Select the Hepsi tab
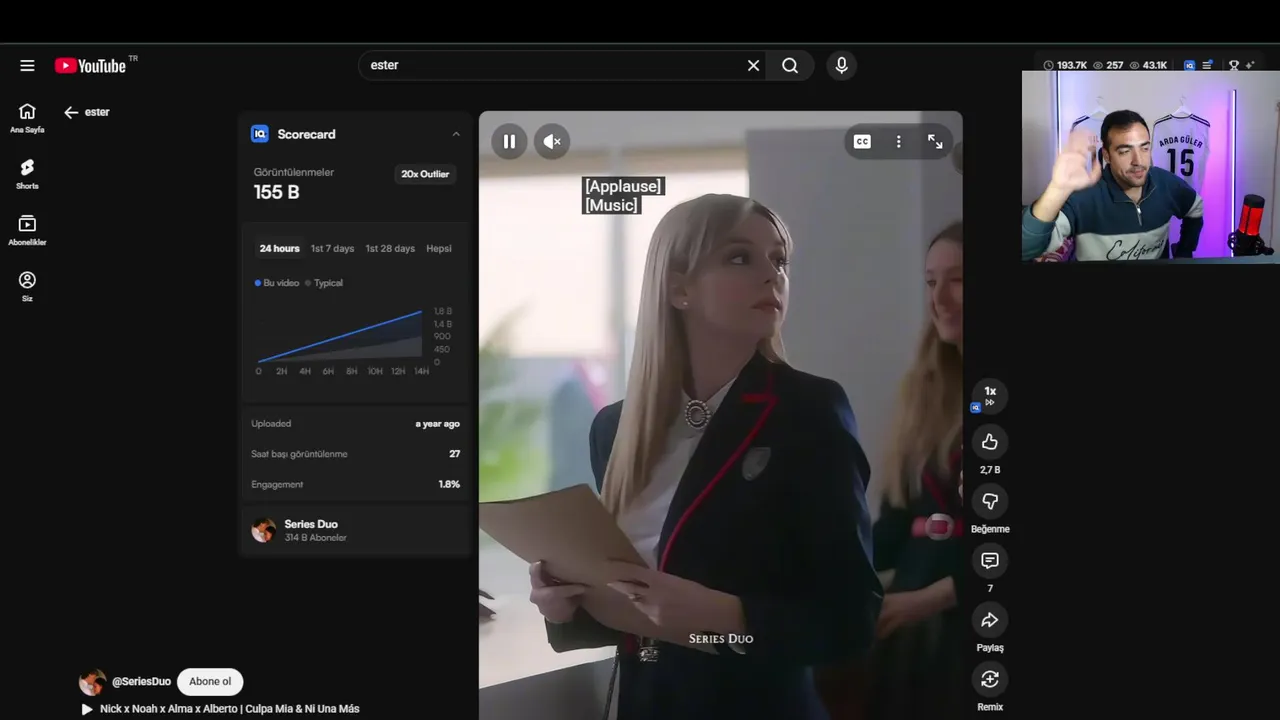 [439, 248]
